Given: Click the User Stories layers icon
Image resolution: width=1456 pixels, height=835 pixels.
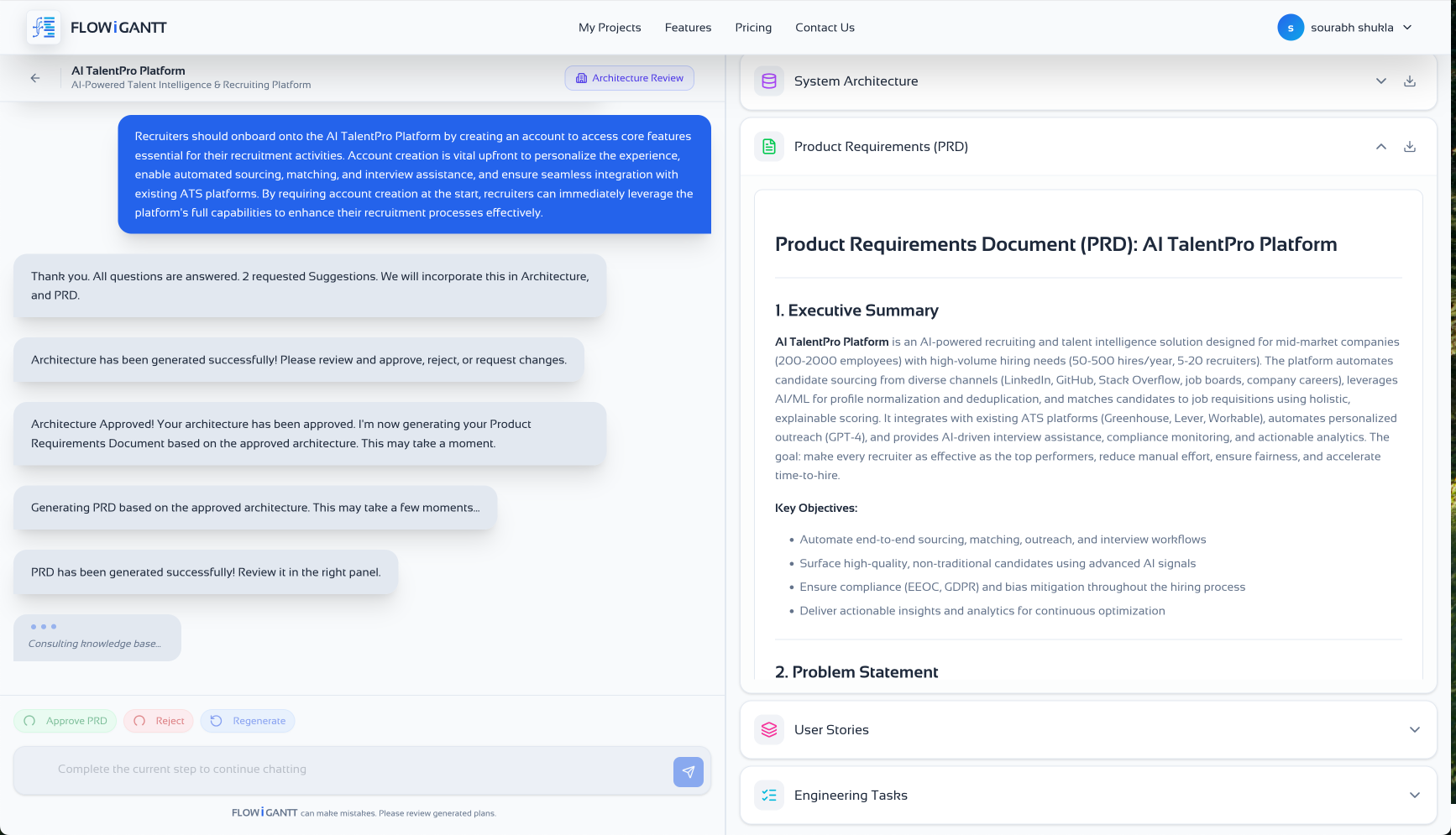Looking at the screenshot, I should (768, 730).
